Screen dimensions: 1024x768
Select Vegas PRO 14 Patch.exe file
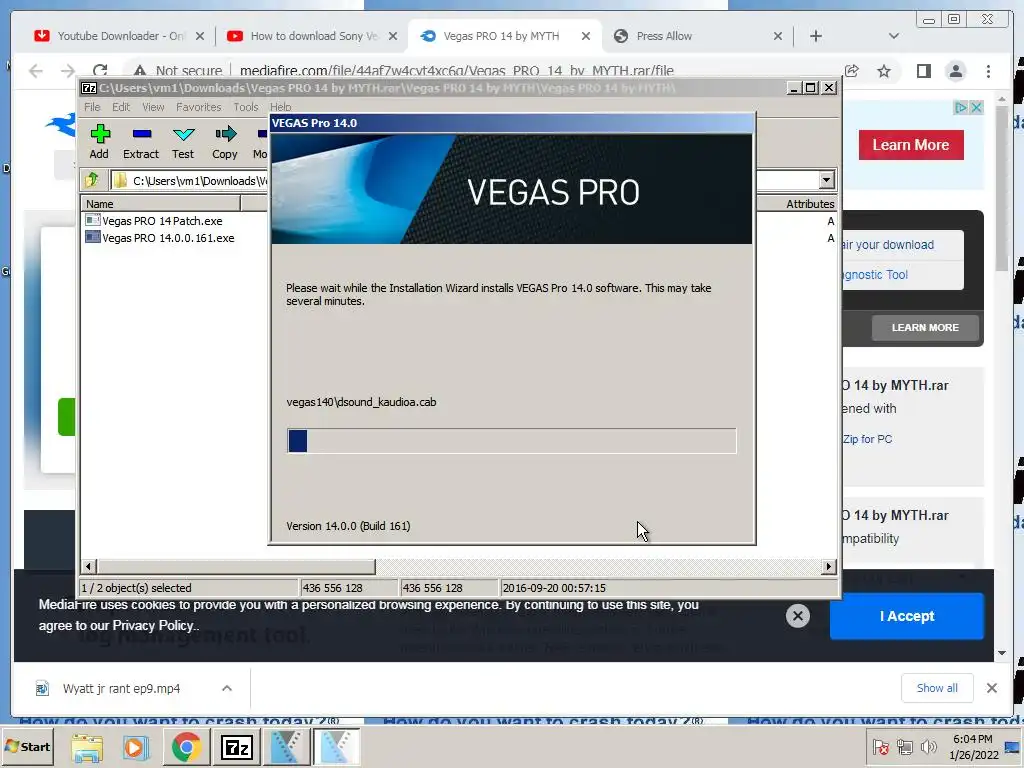point(162,221)
